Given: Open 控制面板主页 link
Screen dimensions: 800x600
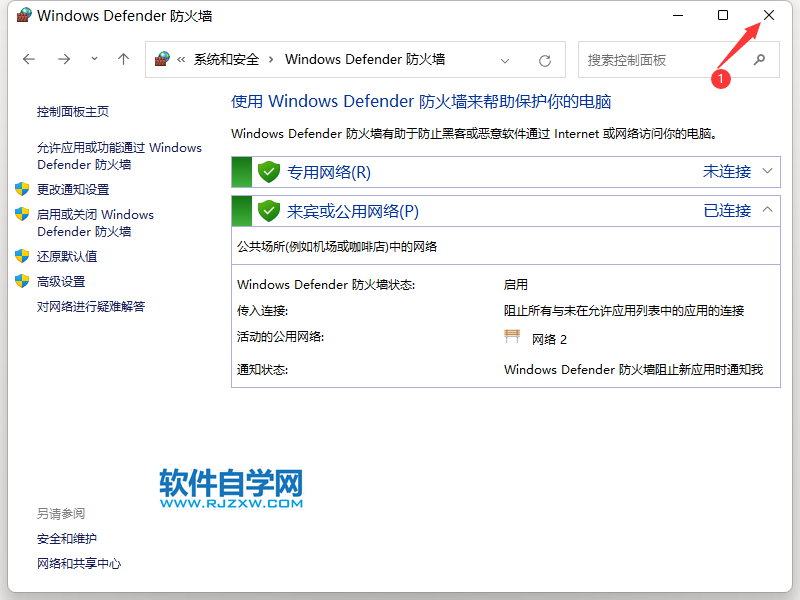Looking at the screenshot, I should click(x=73, y=112).
